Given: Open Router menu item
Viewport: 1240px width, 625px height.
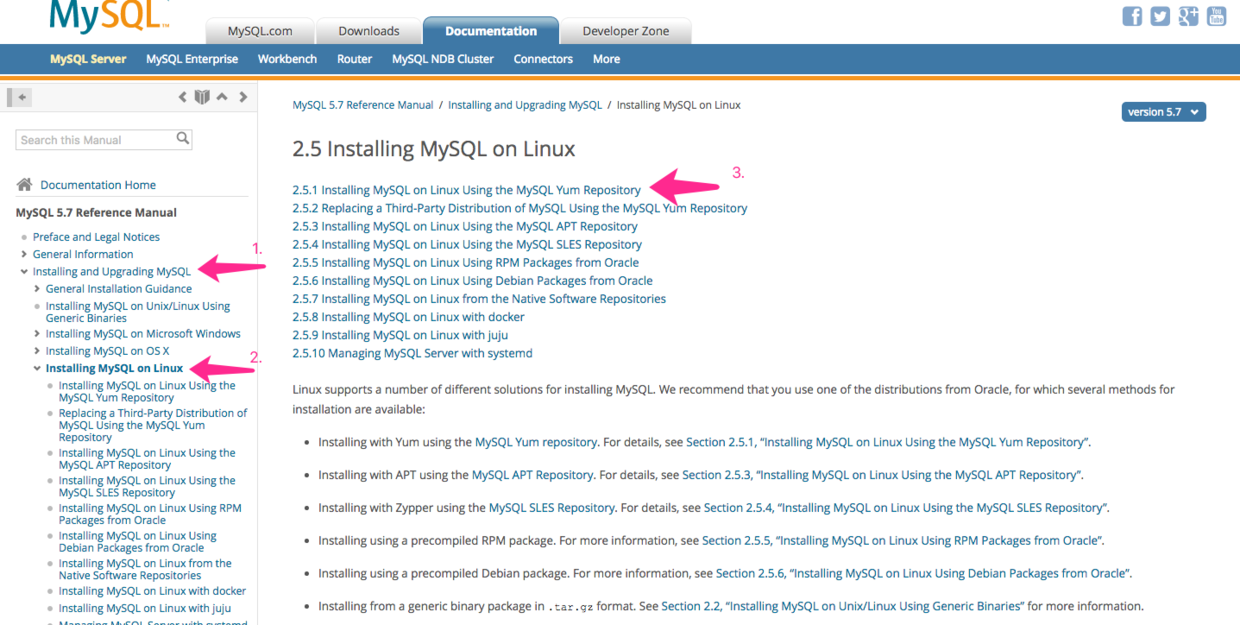Looking at the screenshot, I should point(354,59).
